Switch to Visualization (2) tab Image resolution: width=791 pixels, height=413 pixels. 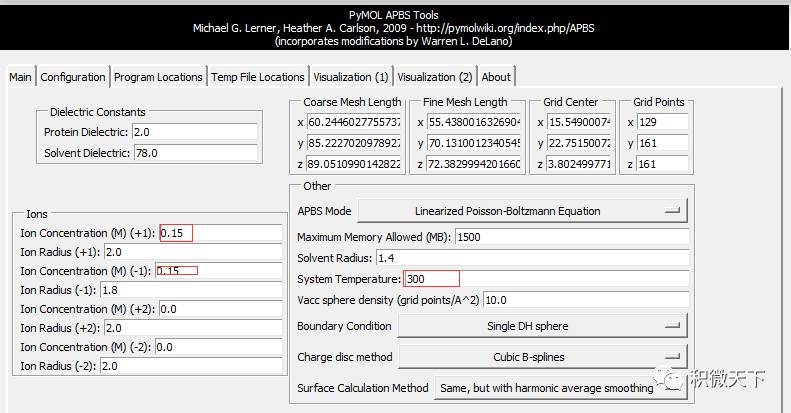click(435, 77)
